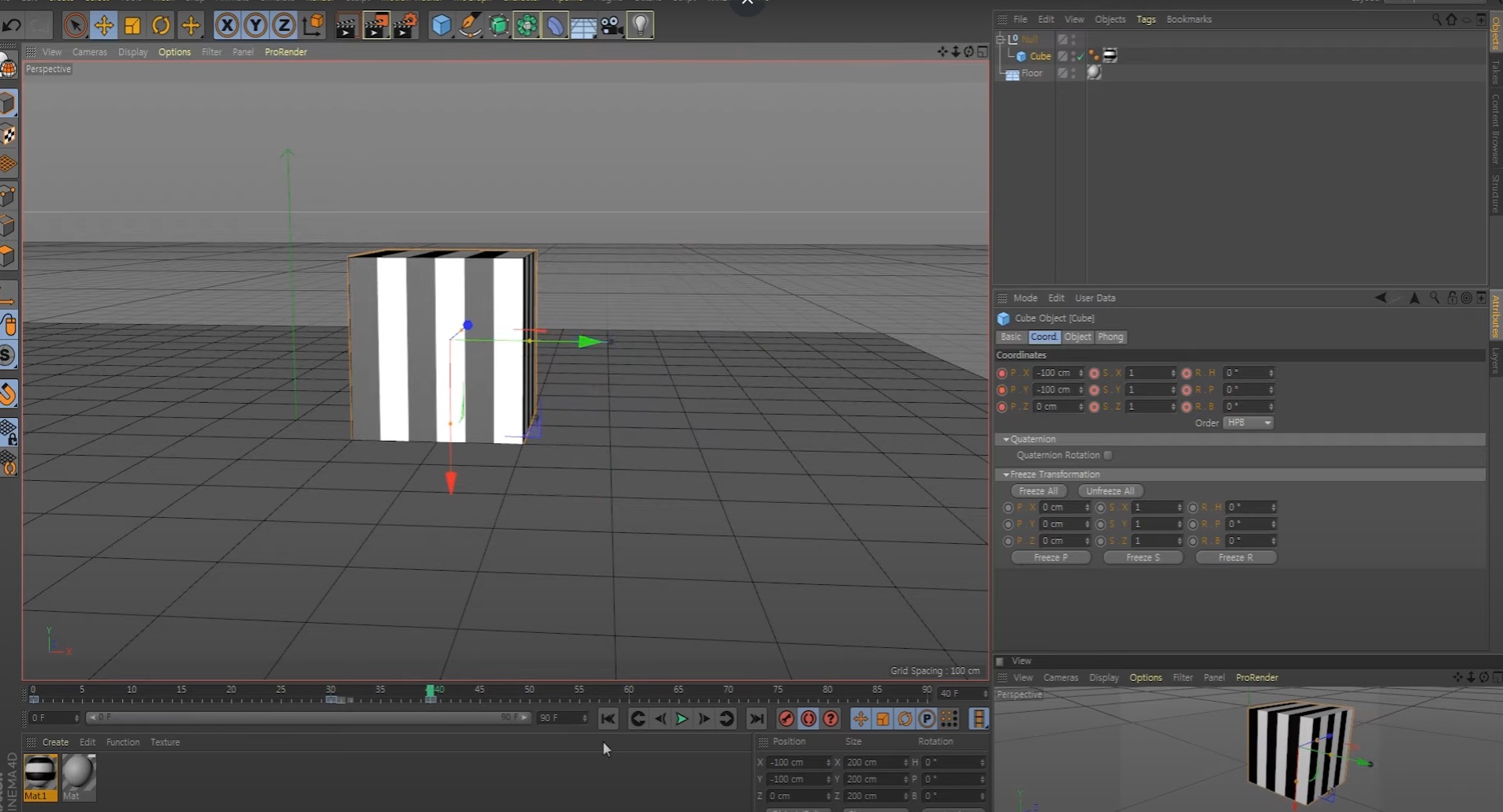Open the MoGraph Cloner green icon
The width and height of the screenshot is (1503, 812).
(527, 26)
